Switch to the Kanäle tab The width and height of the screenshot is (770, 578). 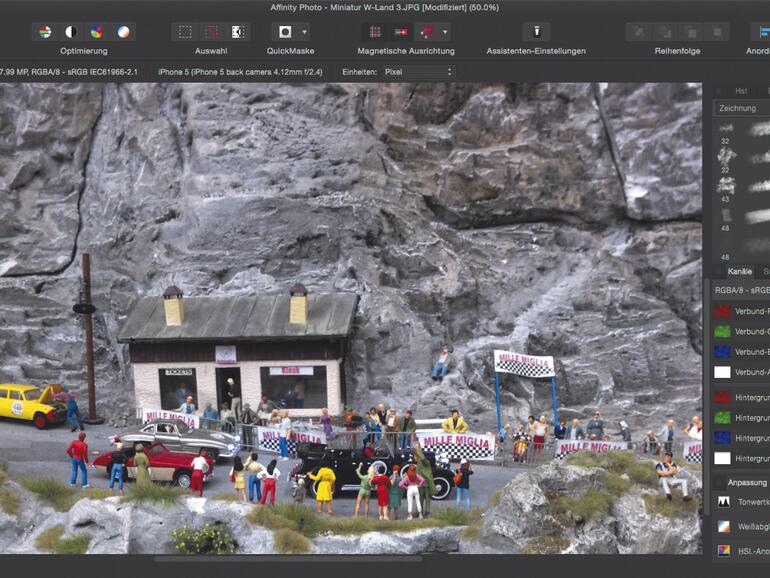[x=740, y=271]
